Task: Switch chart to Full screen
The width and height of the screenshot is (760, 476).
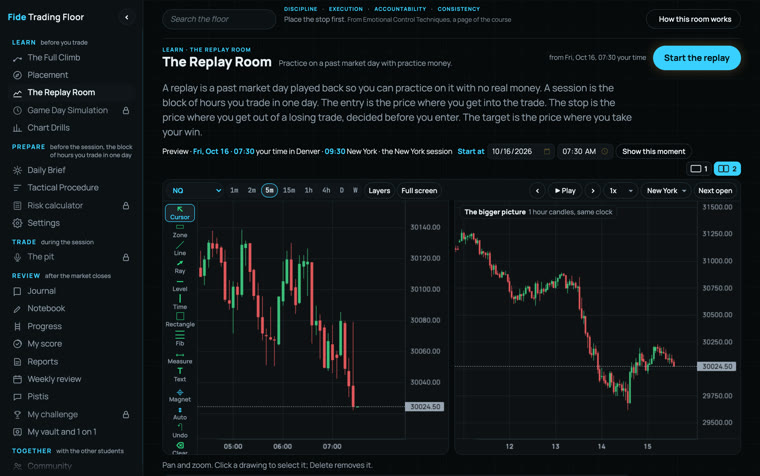Action: click(419, 191)
